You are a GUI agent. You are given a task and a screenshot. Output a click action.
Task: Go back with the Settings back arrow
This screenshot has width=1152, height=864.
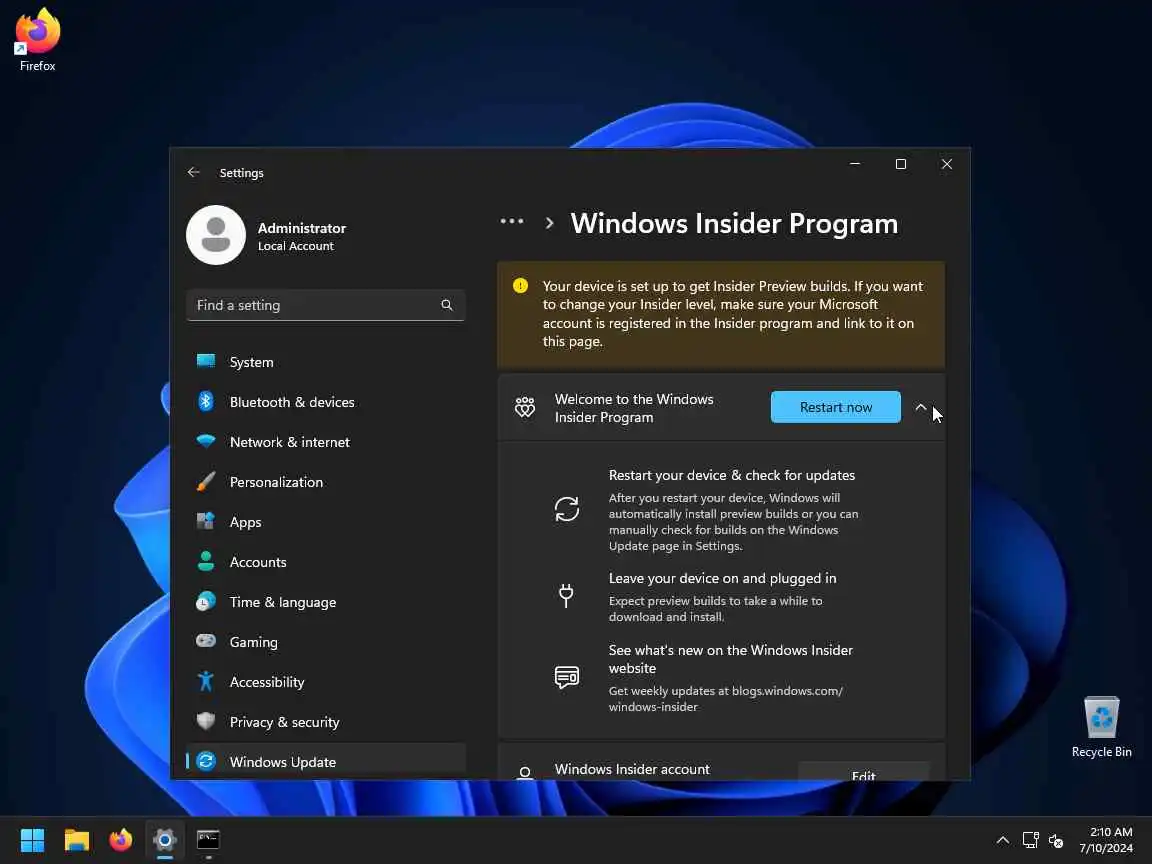[193, 172]
